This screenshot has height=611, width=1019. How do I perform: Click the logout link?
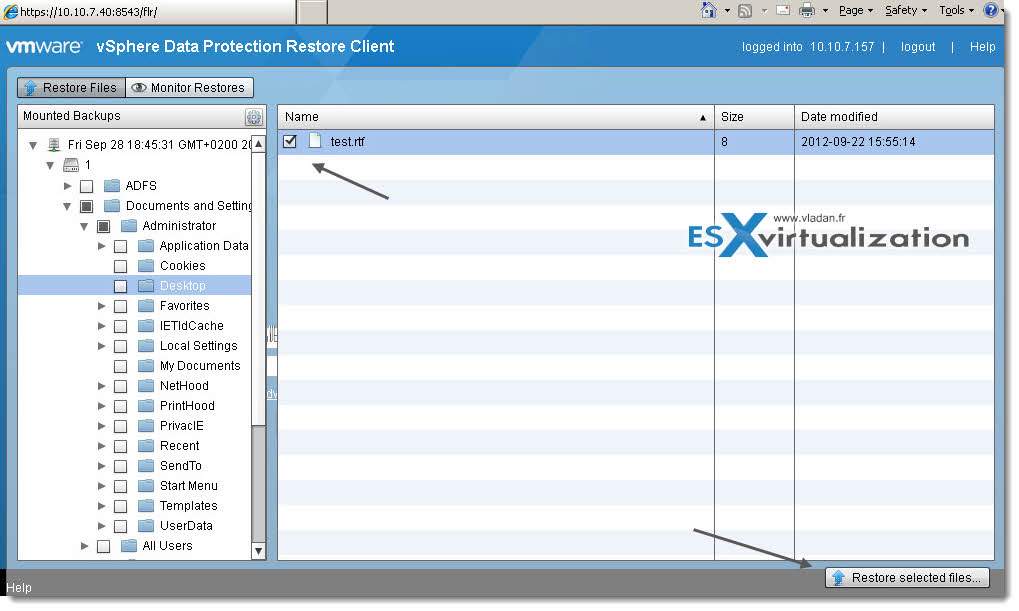[x=918, y=47]
